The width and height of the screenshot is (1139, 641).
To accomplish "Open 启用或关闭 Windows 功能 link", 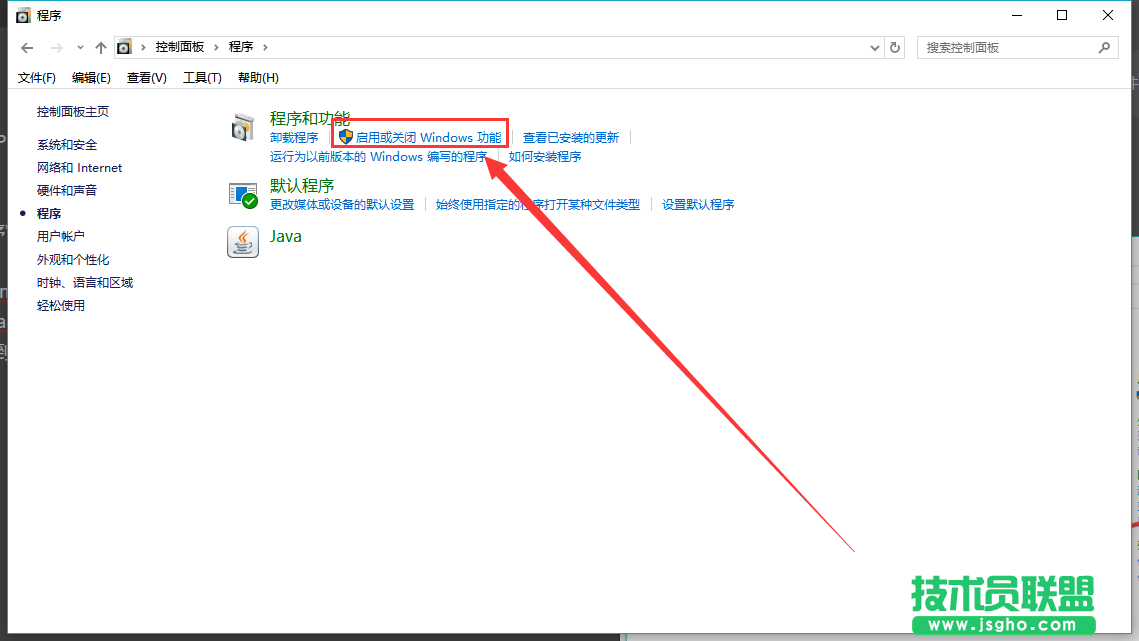I will coord(428,137).
